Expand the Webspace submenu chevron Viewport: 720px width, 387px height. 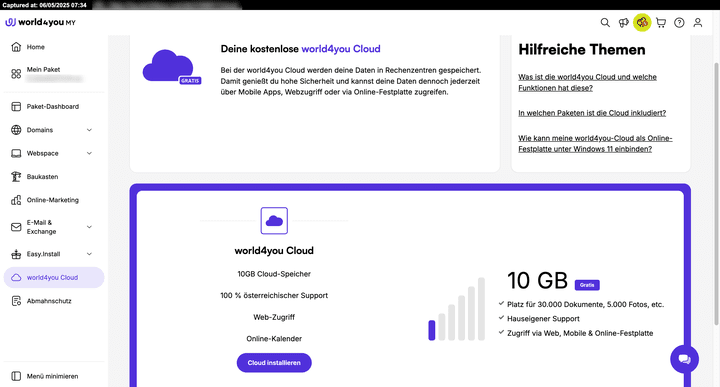click(x=89, y=153)
